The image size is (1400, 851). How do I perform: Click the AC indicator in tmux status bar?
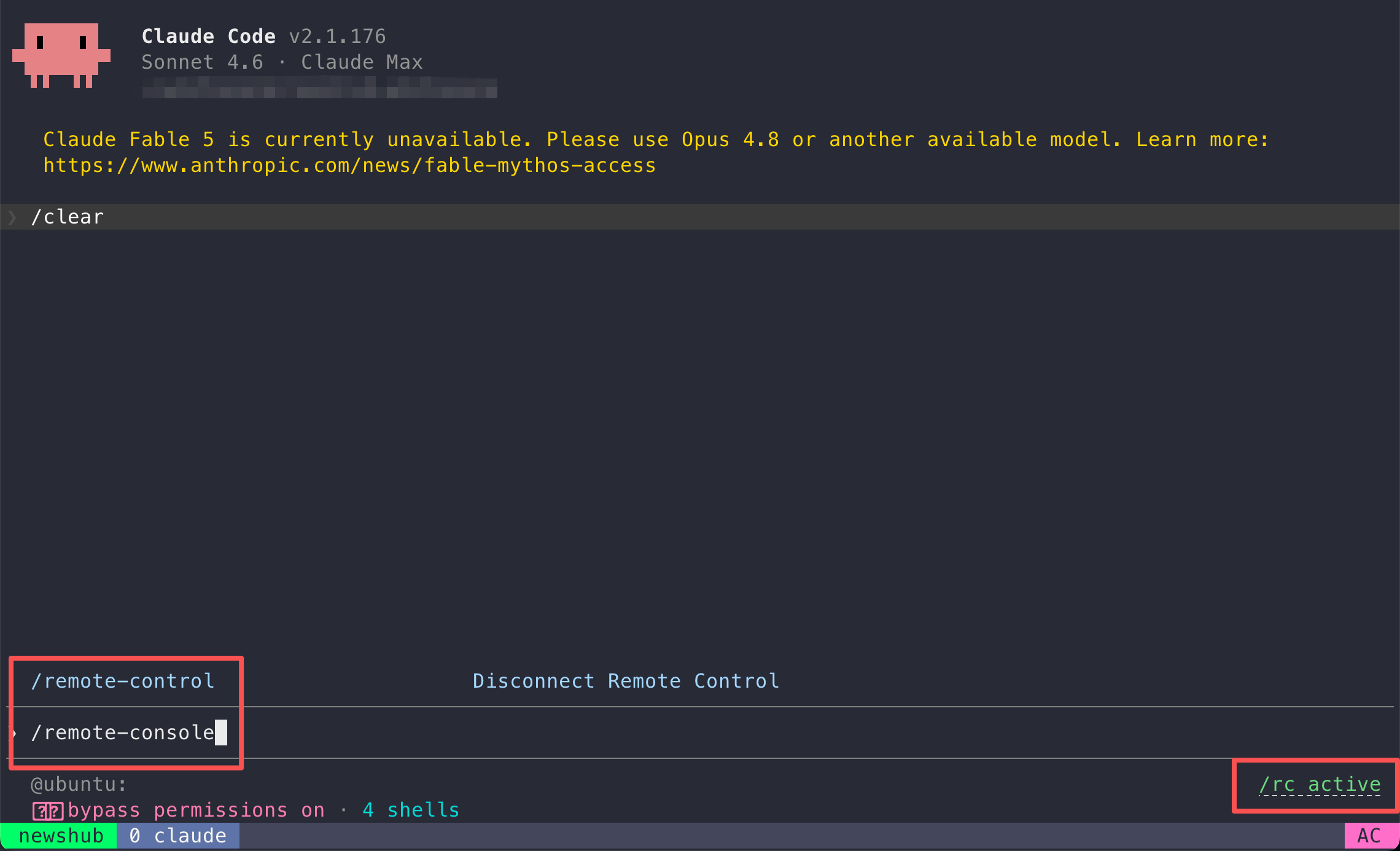tap(1372, 836)
